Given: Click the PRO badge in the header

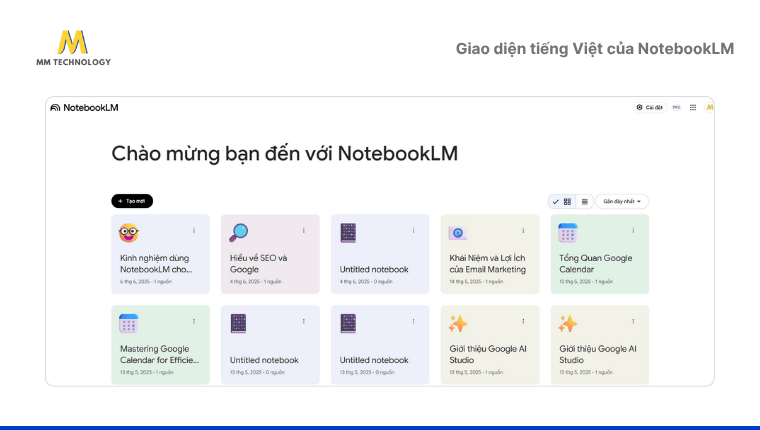Looking at the screenshot, I should click(x=677, y=107).
